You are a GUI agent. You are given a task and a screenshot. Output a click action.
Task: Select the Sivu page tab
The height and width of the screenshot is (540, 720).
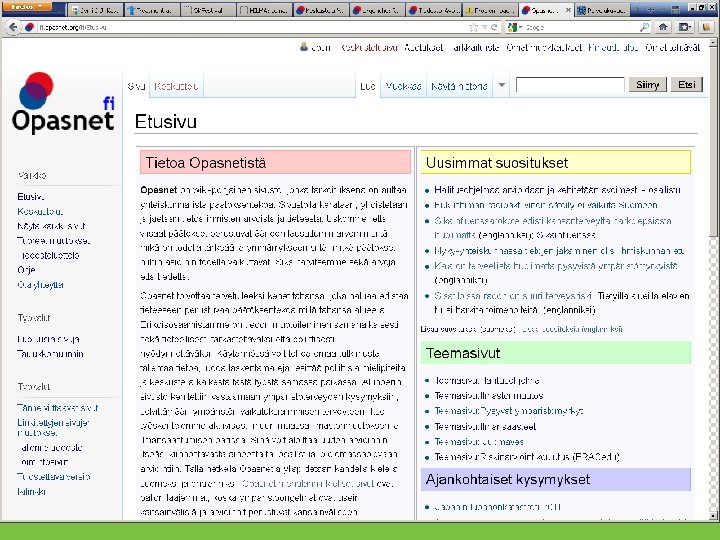point(136,86)
